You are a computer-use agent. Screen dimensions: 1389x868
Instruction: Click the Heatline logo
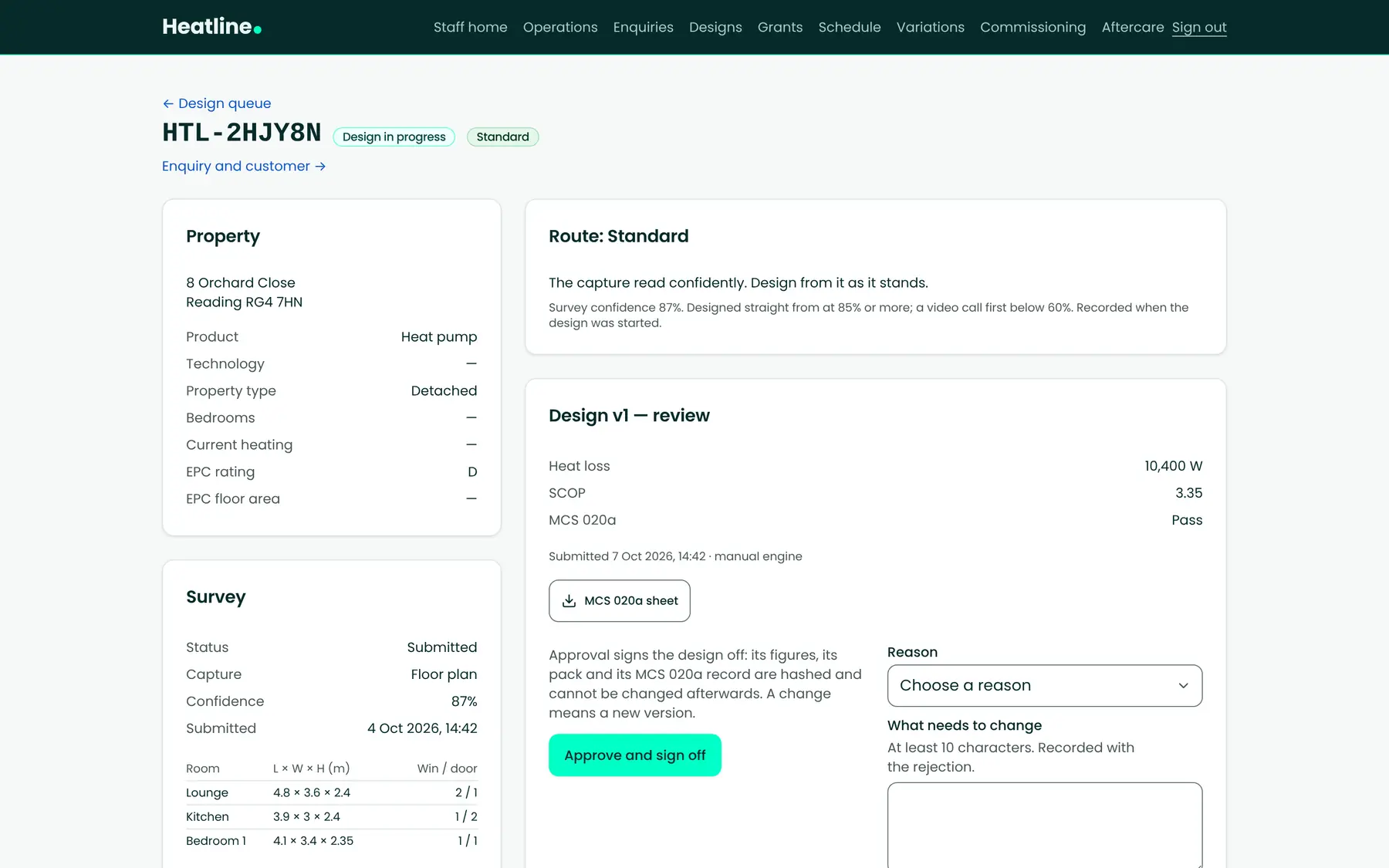tap(211, 27)
